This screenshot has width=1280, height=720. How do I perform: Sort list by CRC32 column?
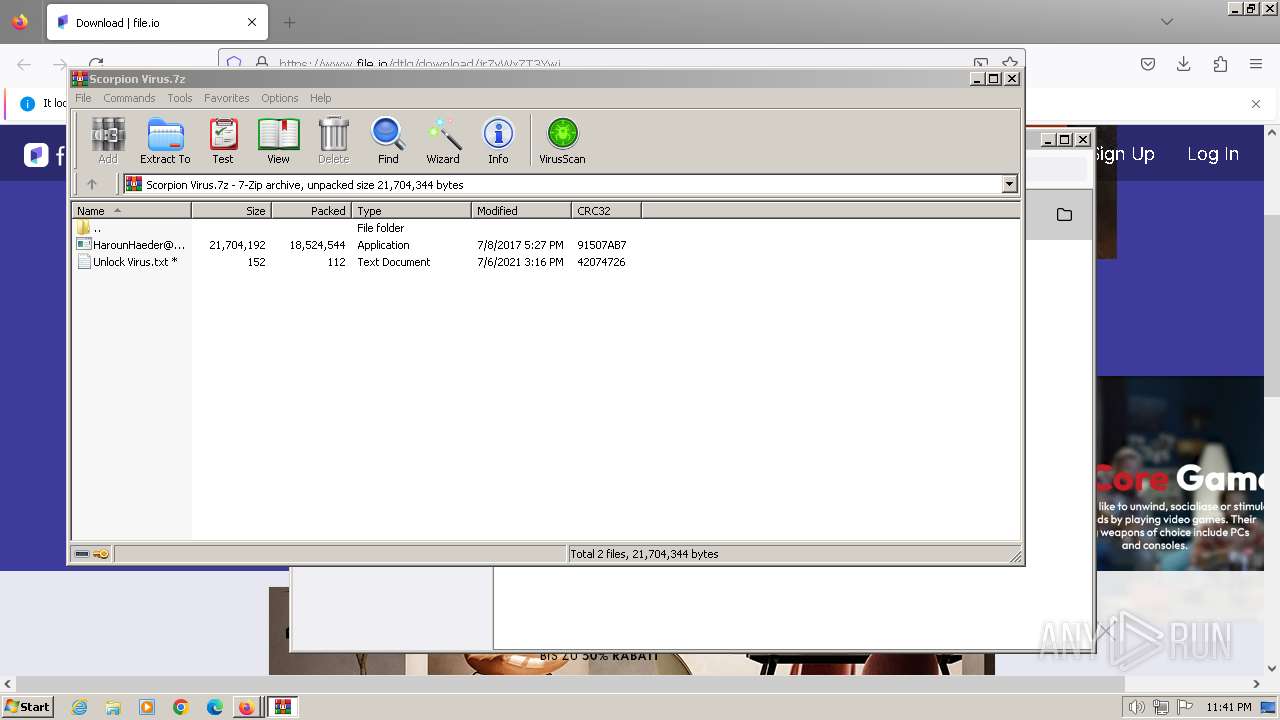tap(606, 211)
